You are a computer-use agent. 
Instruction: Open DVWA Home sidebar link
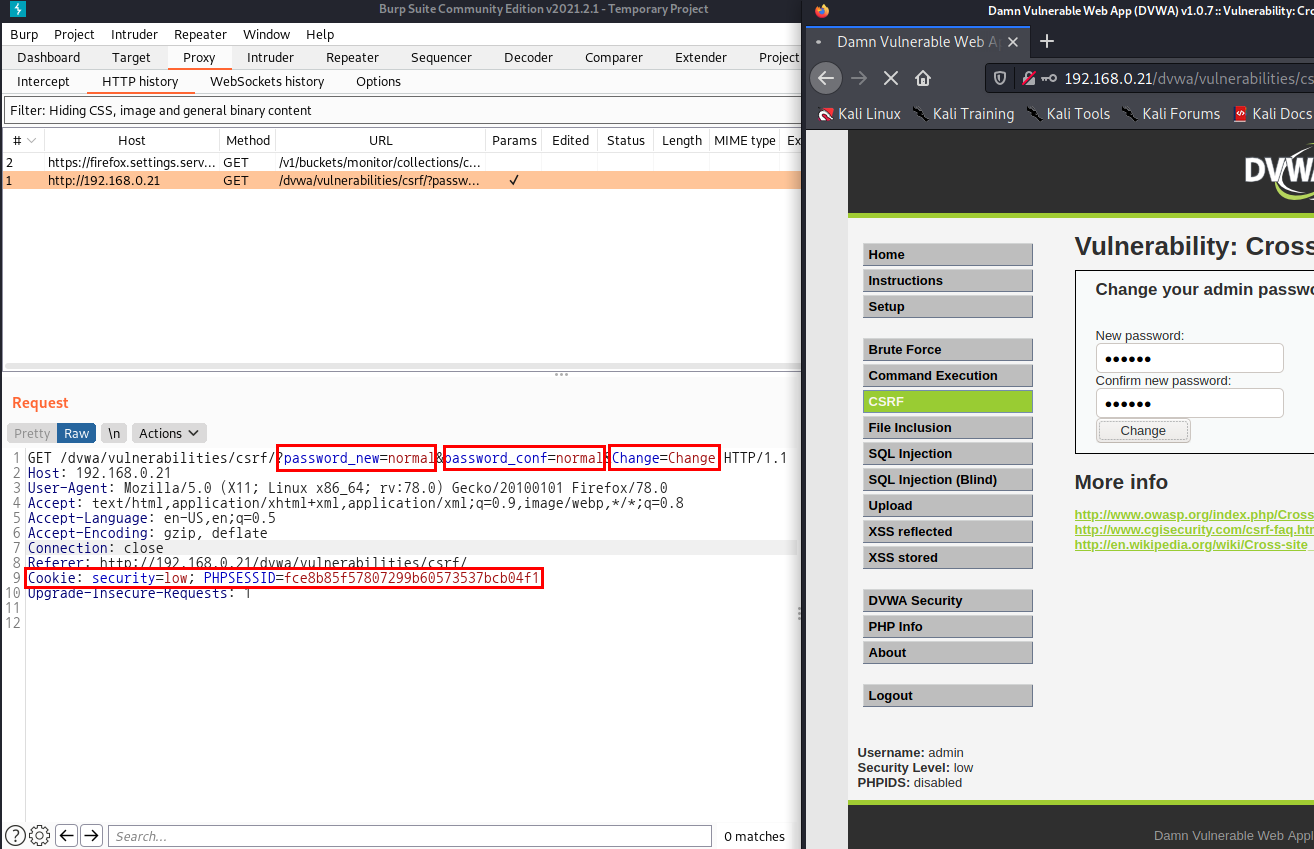coord(947,254)
